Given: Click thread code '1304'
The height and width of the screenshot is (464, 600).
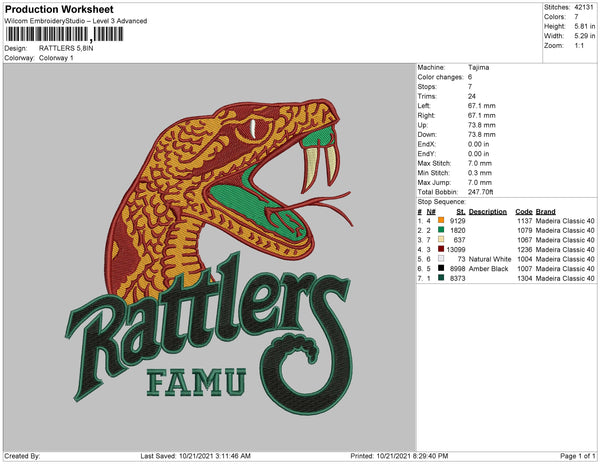Looking at the screenshot, I should [525, 278].
